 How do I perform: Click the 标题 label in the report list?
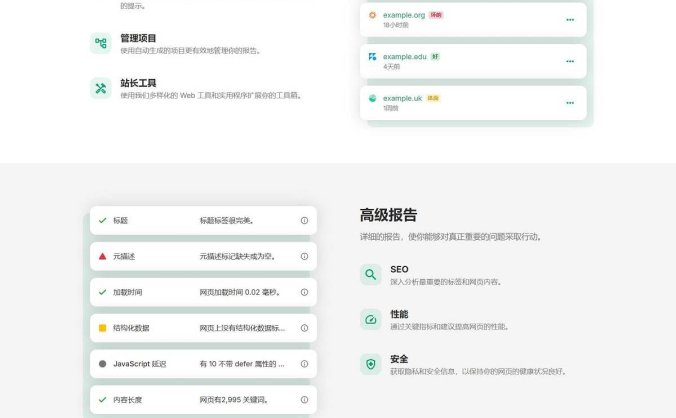click(120, 221)
